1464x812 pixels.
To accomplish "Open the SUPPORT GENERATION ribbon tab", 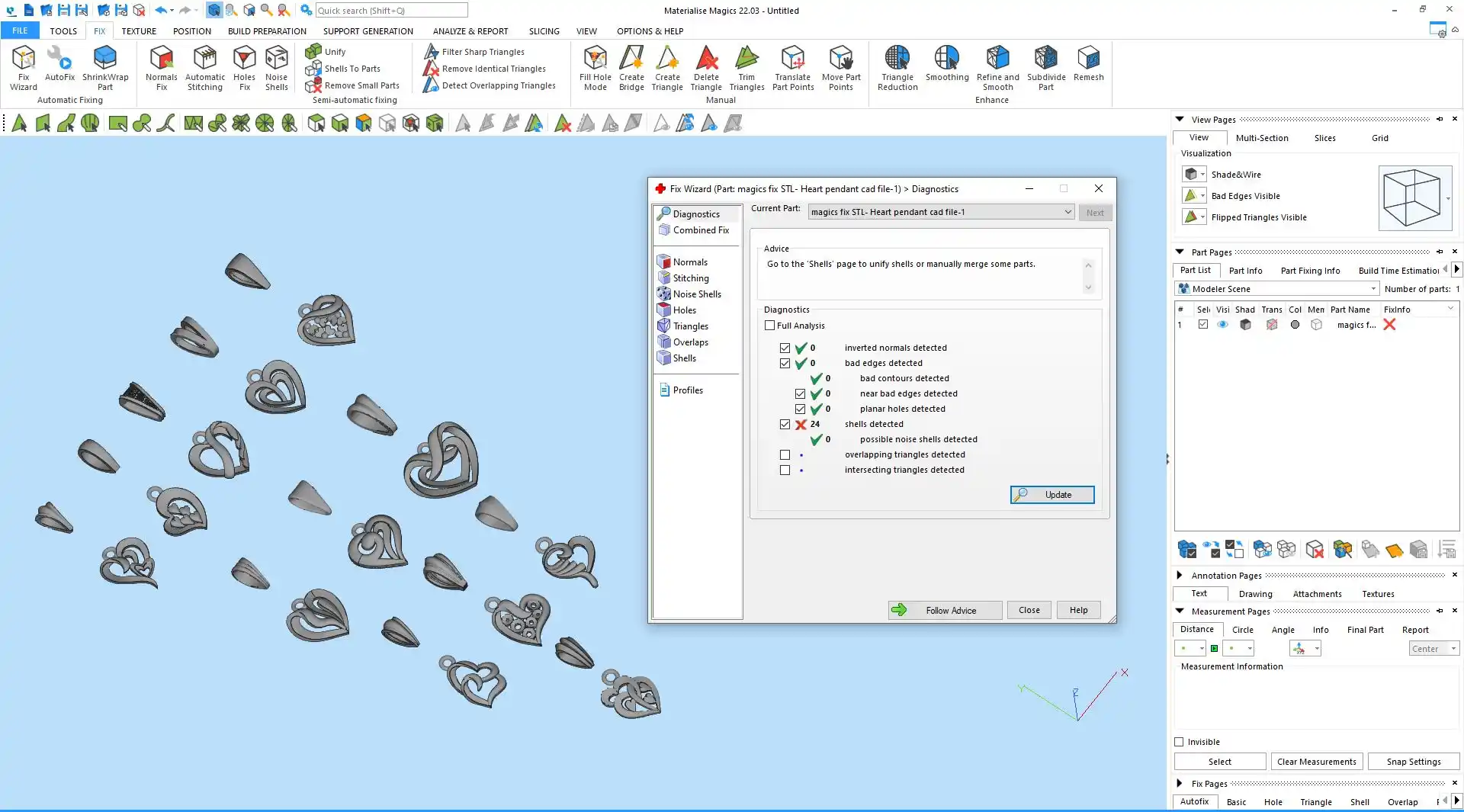I will tap(368, 31).
